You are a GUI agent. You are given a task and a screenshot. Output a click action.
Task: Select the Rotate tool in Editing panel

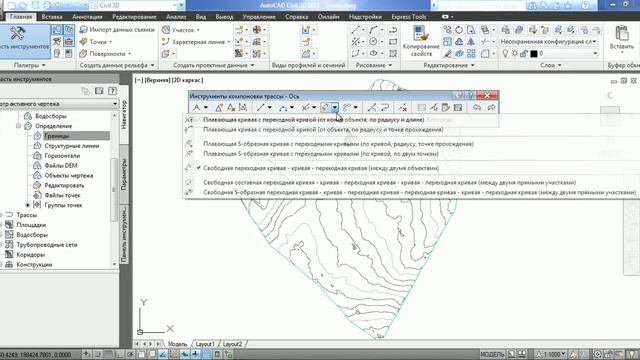(x=459, y=30)
